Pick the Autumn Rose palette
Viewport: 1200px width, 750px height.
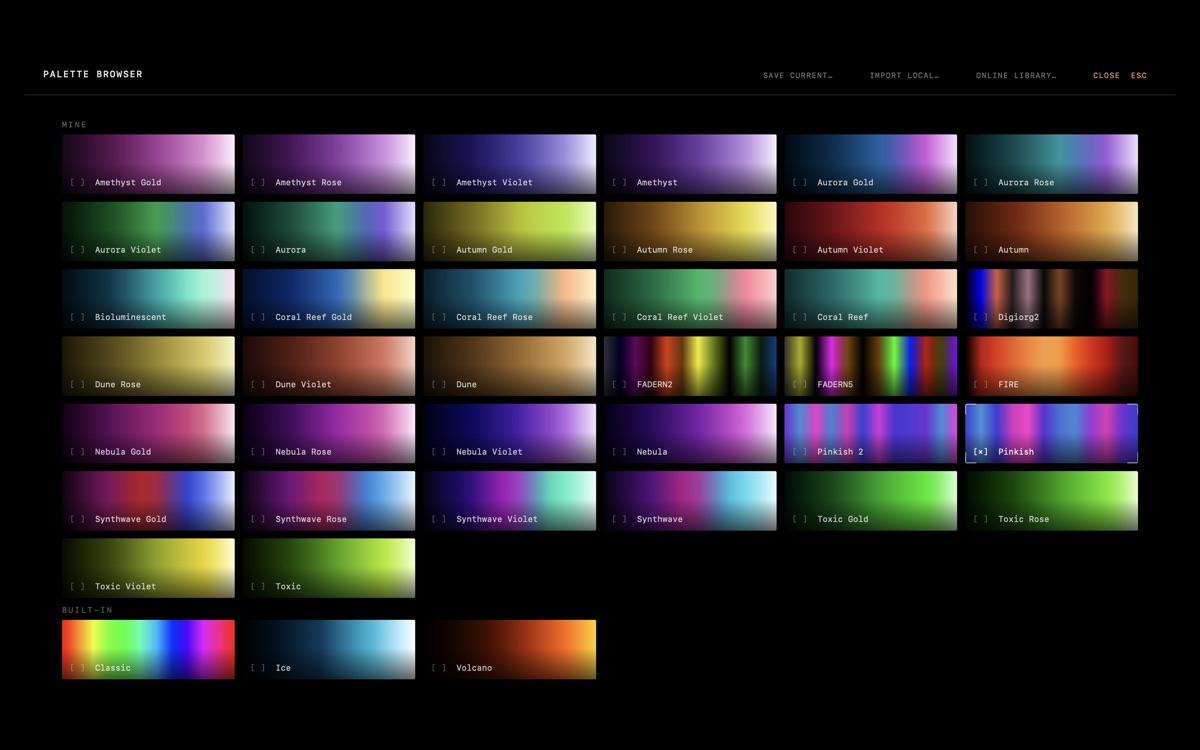(690, 231)
